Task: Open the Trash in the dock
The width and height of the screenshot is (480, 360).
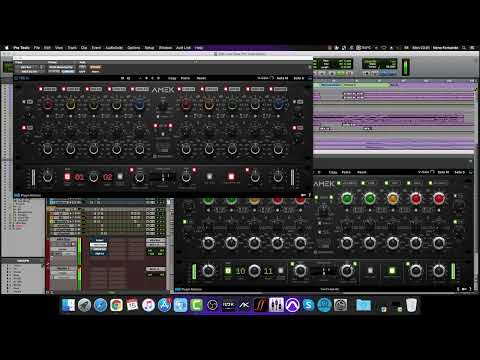Action: (x=412, y=305)
